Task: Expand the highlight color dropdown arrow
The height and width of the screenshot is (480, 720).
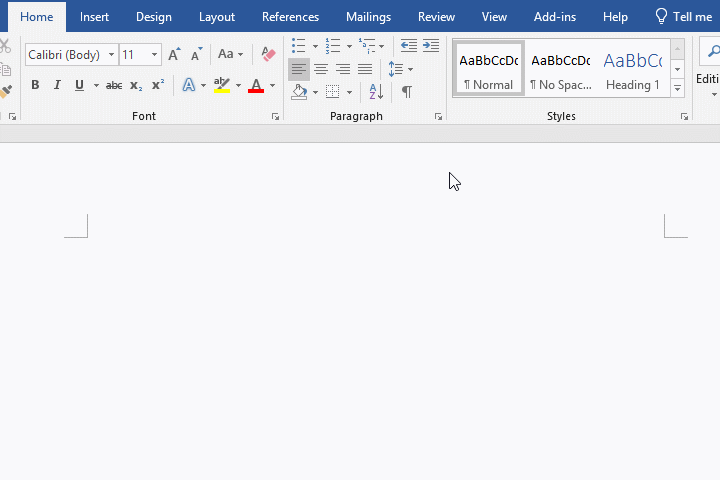Action: coord(238,85)
